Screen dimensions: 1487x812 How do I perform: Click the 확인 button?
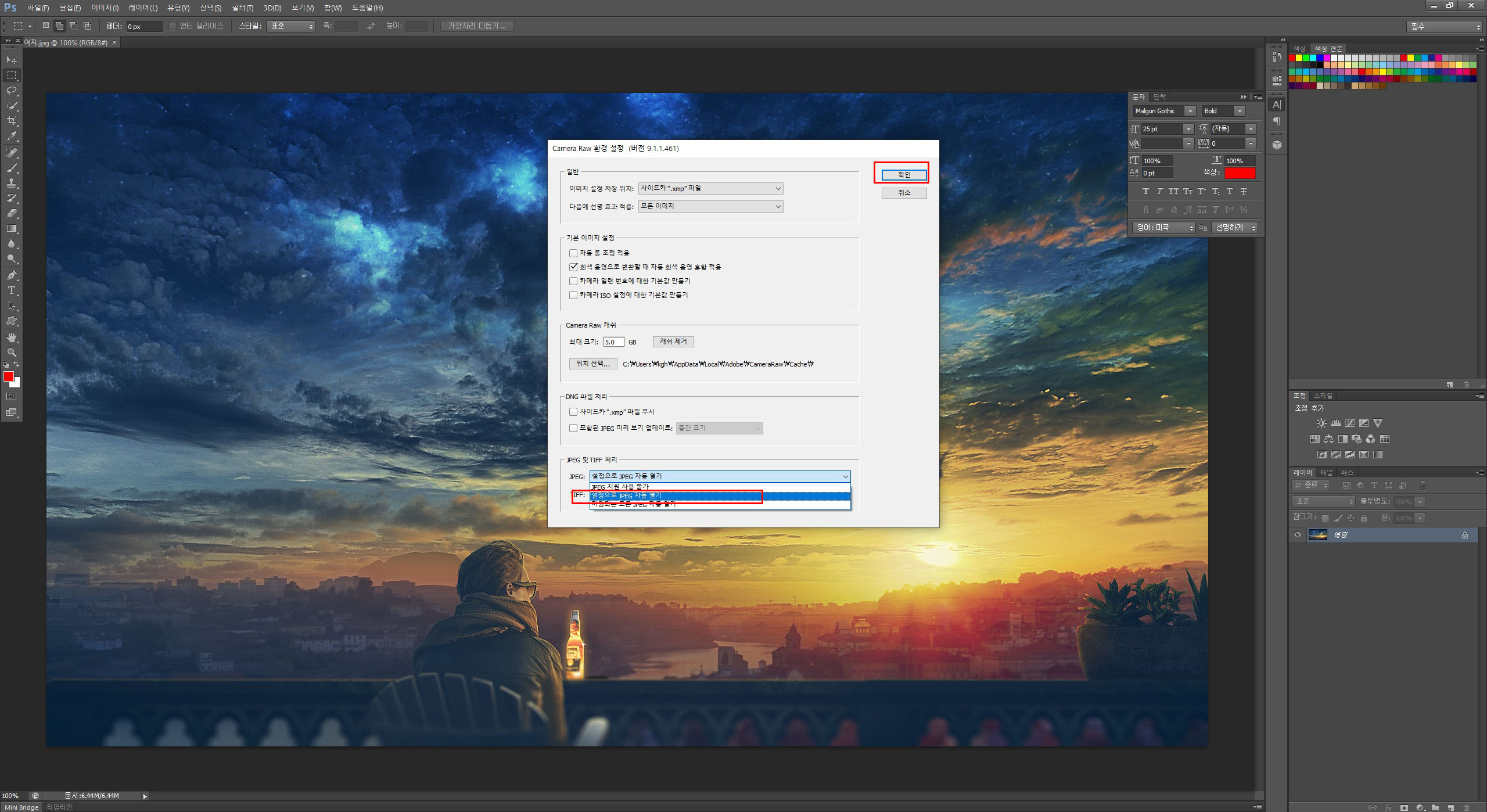click(904, 175)
